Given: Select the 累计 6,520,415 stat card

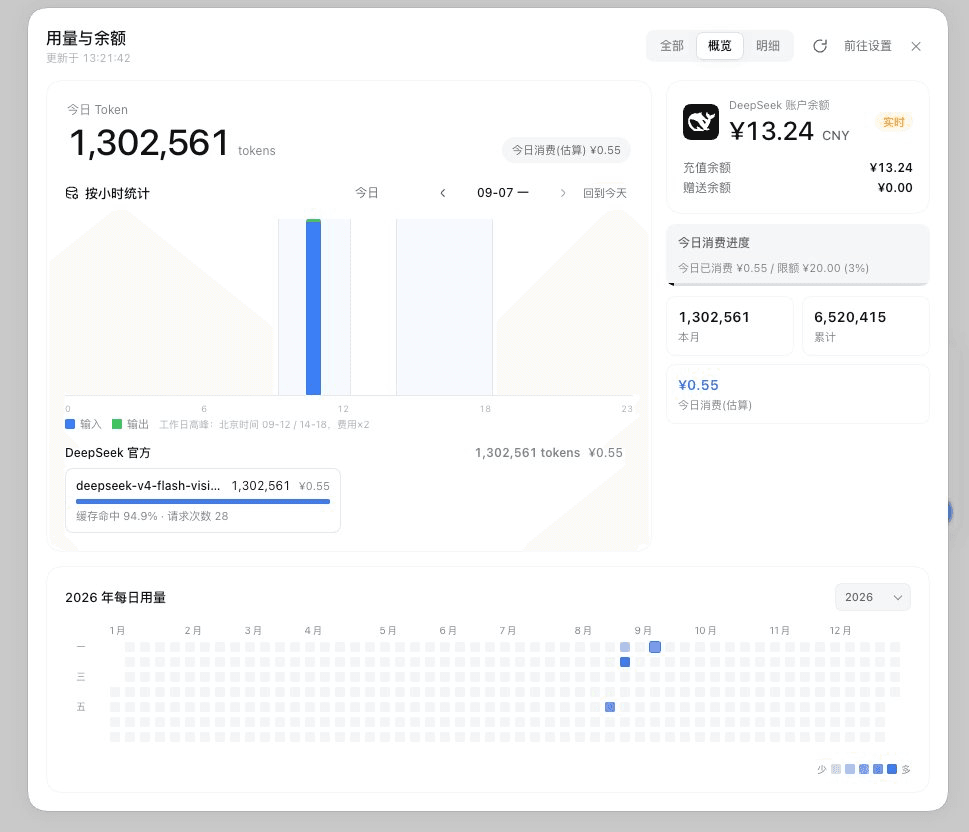Looking at the screenshot, I should tap(865, 326).
